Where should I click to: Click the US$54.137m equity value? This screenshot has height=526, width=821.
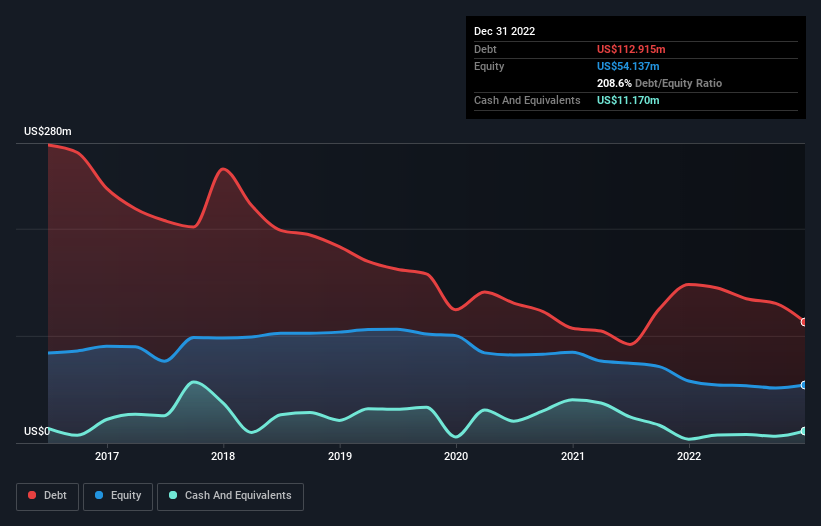coord(628,66)
